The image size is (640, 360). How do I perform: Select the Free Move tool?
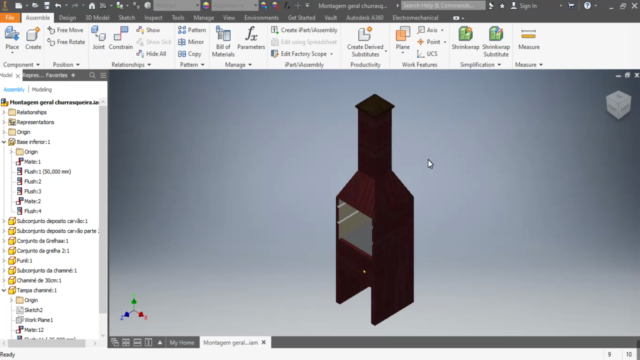[x=65, y=30]
